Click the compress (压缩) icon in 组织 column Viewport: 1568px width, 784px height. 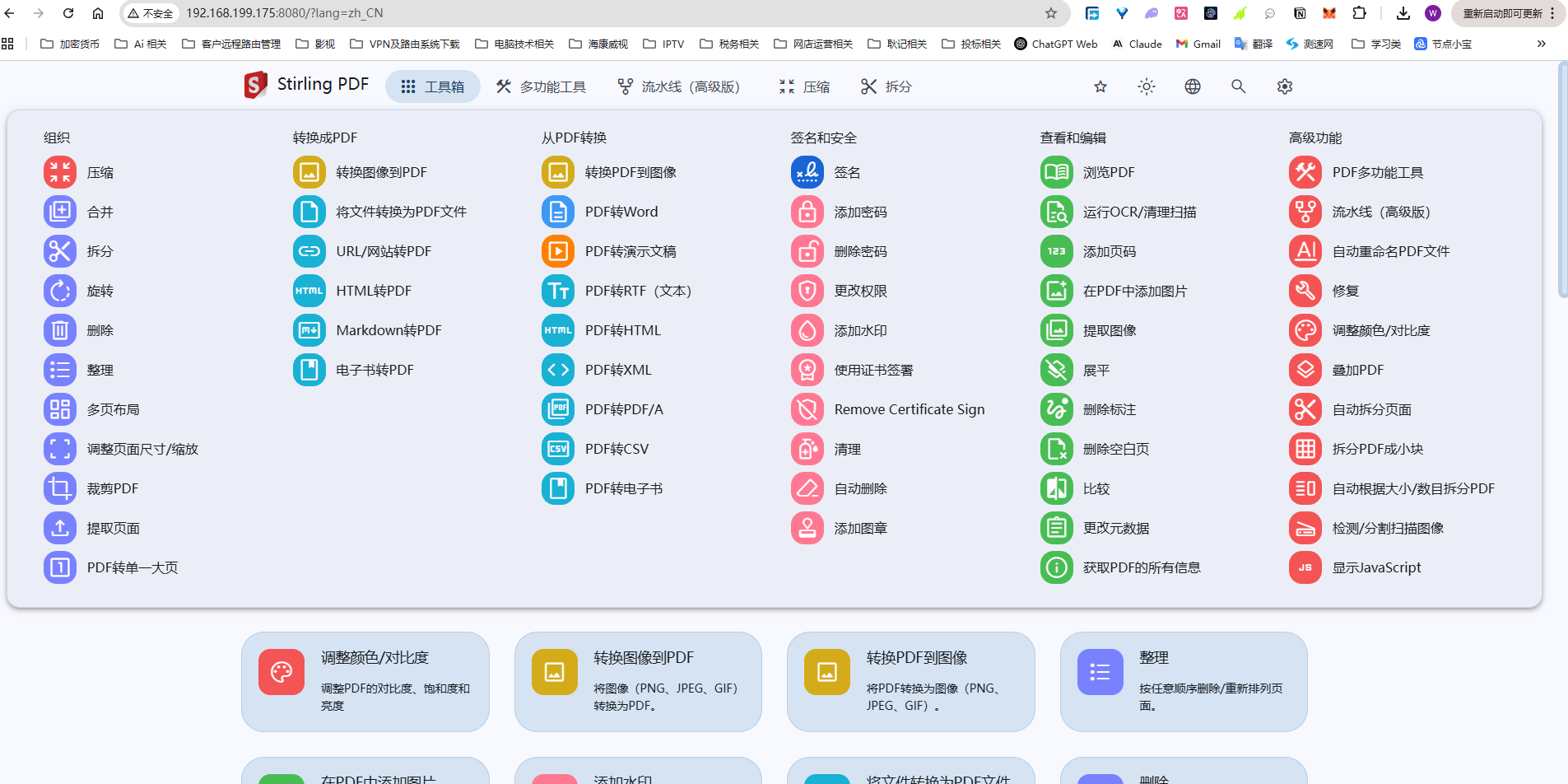coord(60,172)
